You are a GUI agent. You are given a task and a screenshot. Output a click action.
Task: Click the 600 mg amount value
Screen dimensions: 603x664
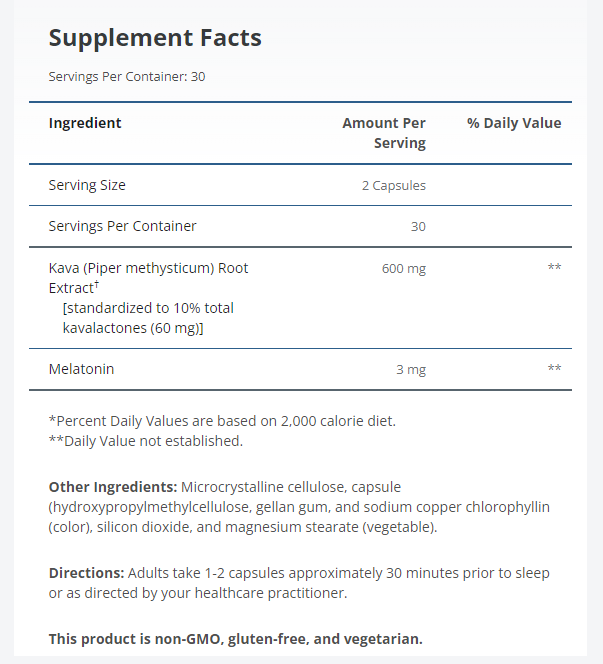click(x=404, y=268)
